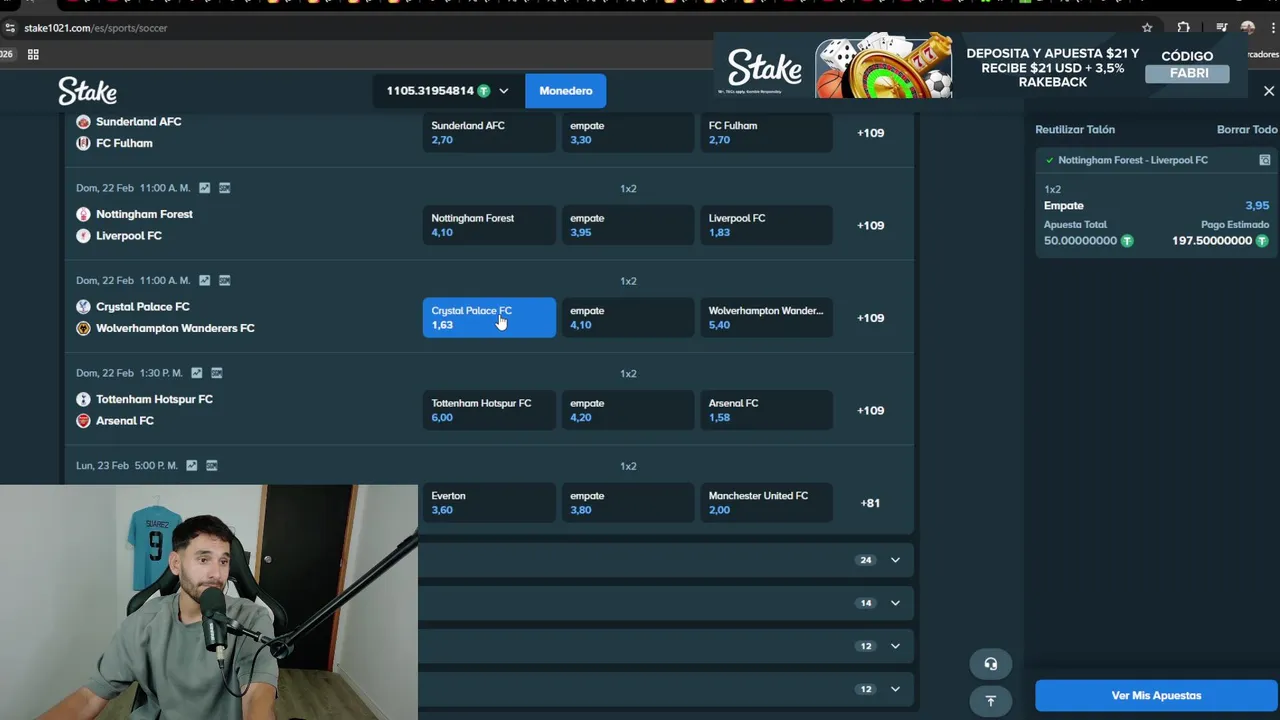Click the Wolverhampton Wanderers crest
The width and height of the screenshot is (1280, 720).
[x=83, y=328]
